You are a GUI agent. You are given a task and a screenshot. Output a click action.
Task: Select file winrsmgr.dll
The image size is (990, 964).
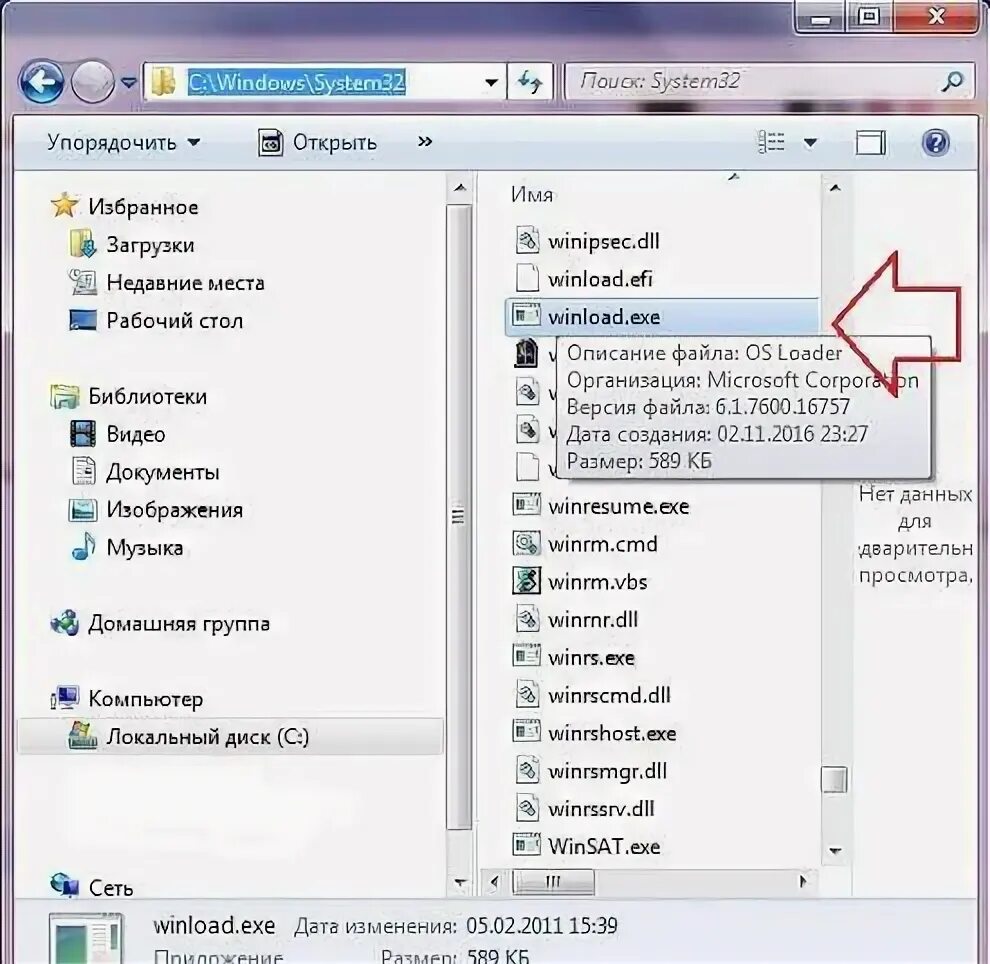[x=607, y=771]
